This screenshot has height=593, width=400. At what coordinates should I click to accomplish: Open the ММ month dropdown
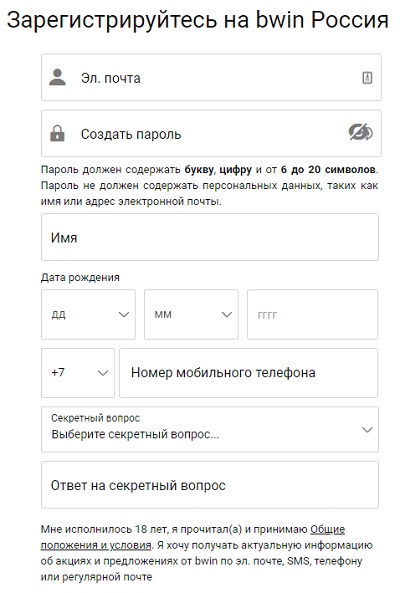pyautogui.click(x=191, y=314)
